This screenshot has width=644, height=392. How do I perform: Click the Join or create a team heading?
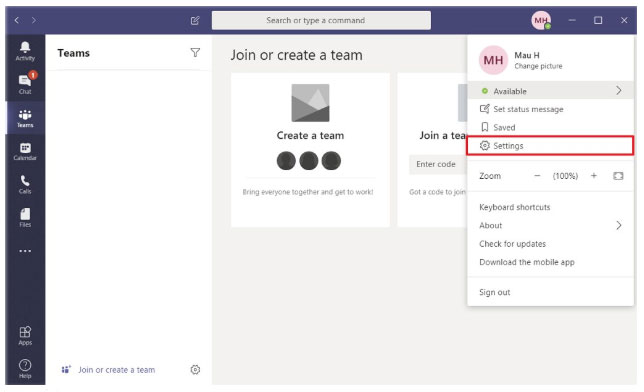(x=296, y=55)
